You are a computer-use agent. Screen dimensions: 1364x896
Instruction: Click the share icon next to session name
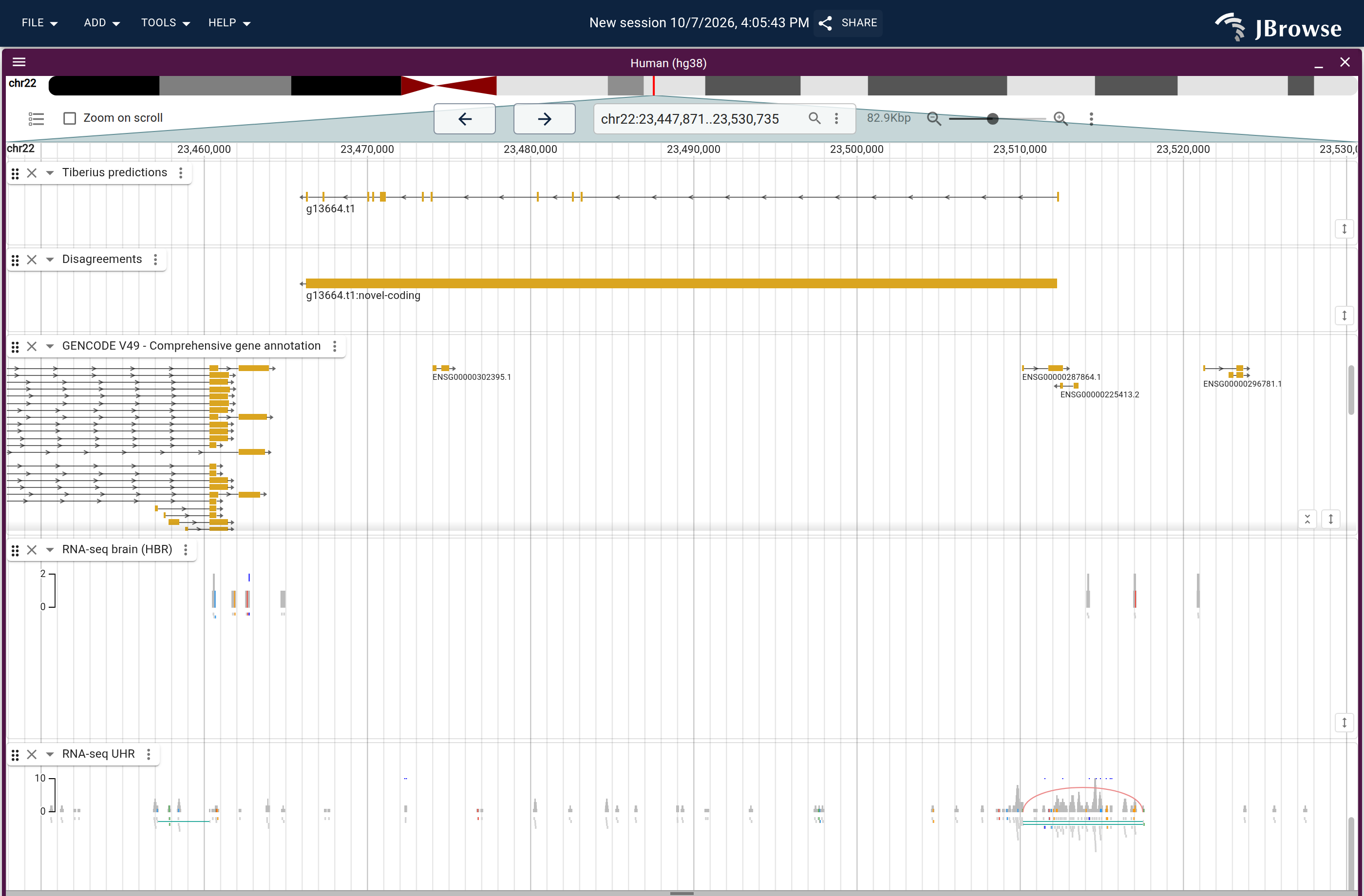click(825, 23)
